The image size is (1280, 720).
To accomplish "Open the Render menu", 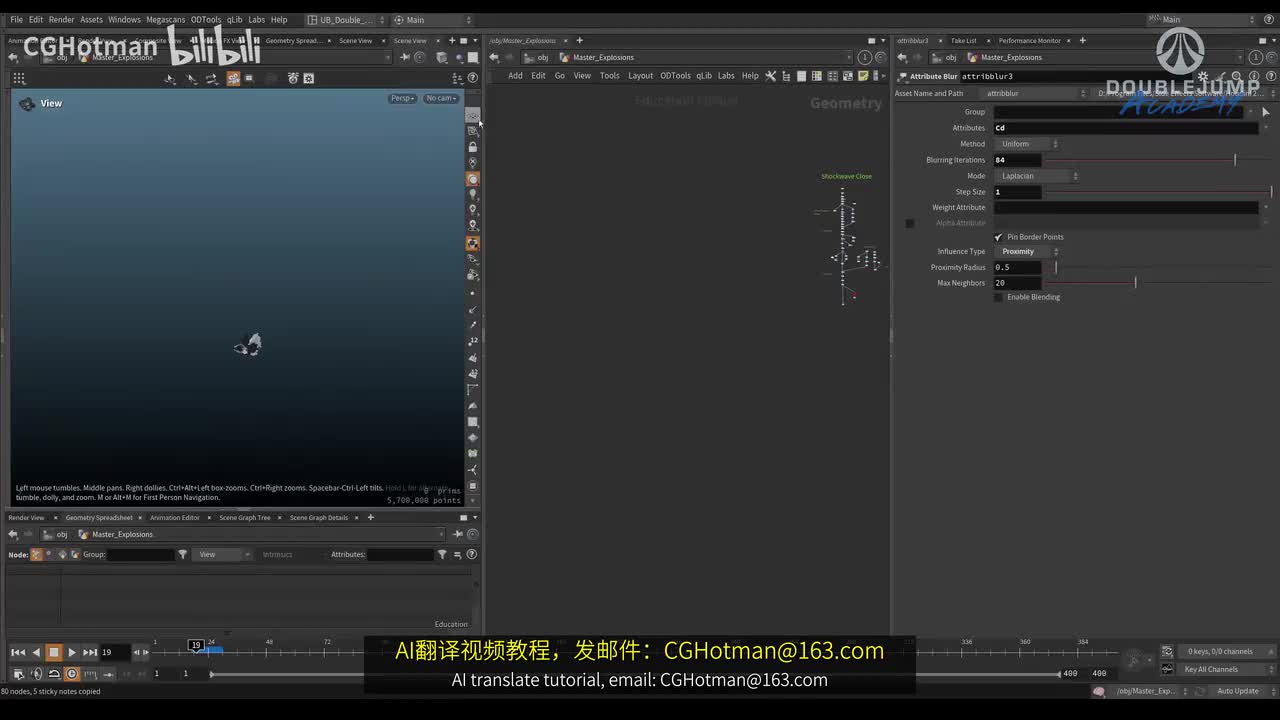I will click(x=62, y=19).
